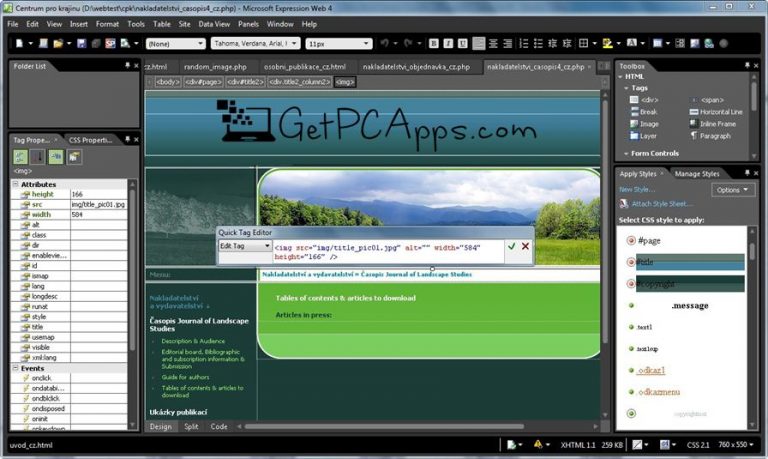This screenshot has height=459, width=768.
Task: Toggle Italic formatting
Action: pos(448,44)
